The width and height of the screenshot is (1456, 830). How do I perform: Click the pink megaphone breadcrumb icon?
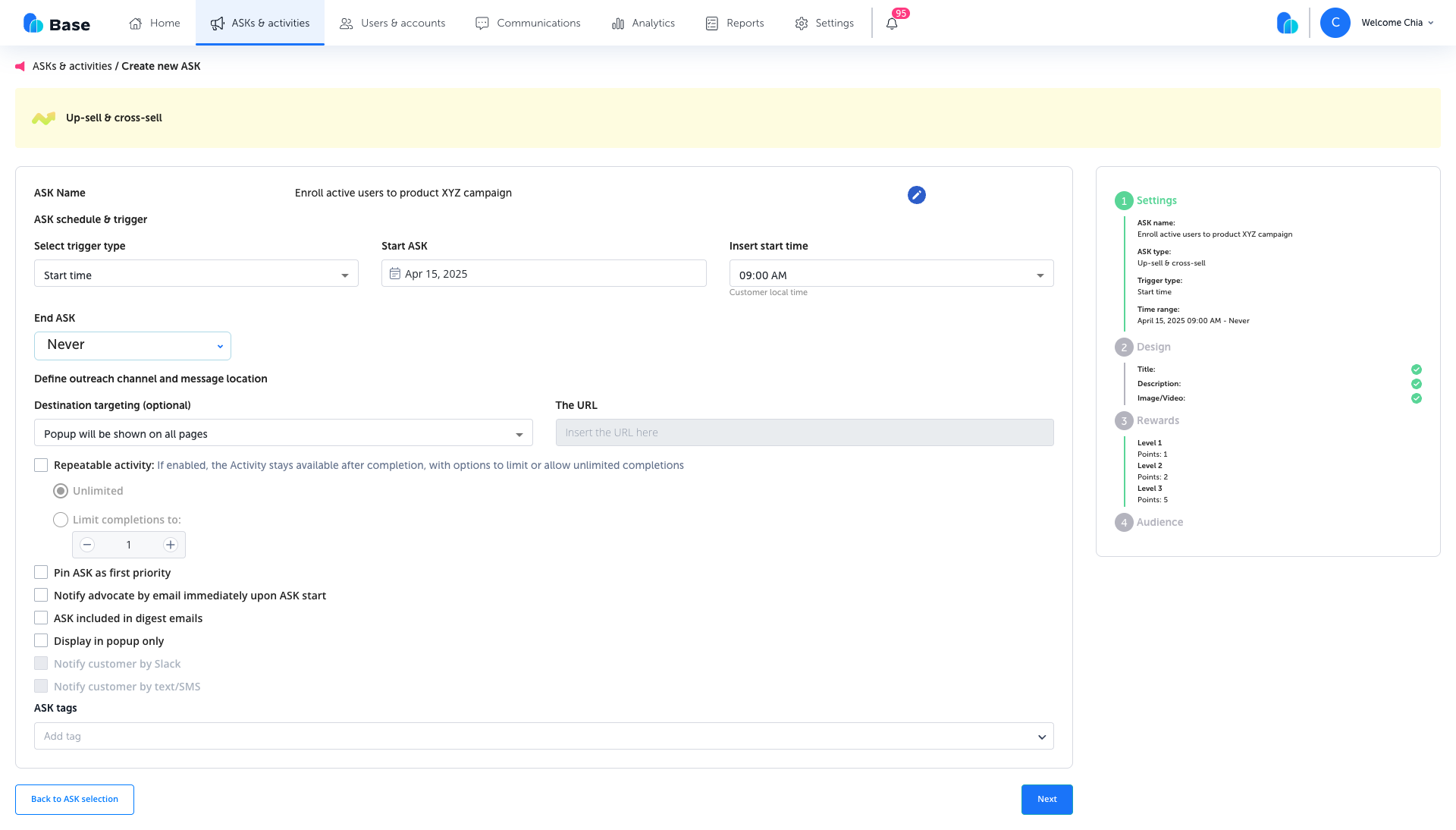20,67
